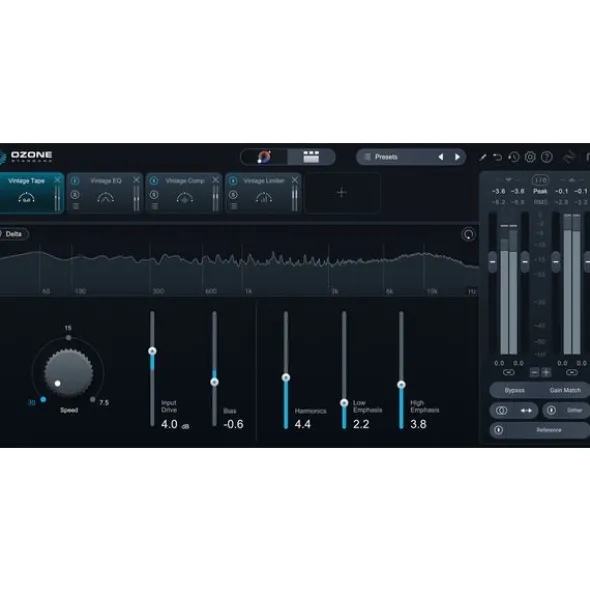Select the Vintage EQ module tab

point(106,193)
